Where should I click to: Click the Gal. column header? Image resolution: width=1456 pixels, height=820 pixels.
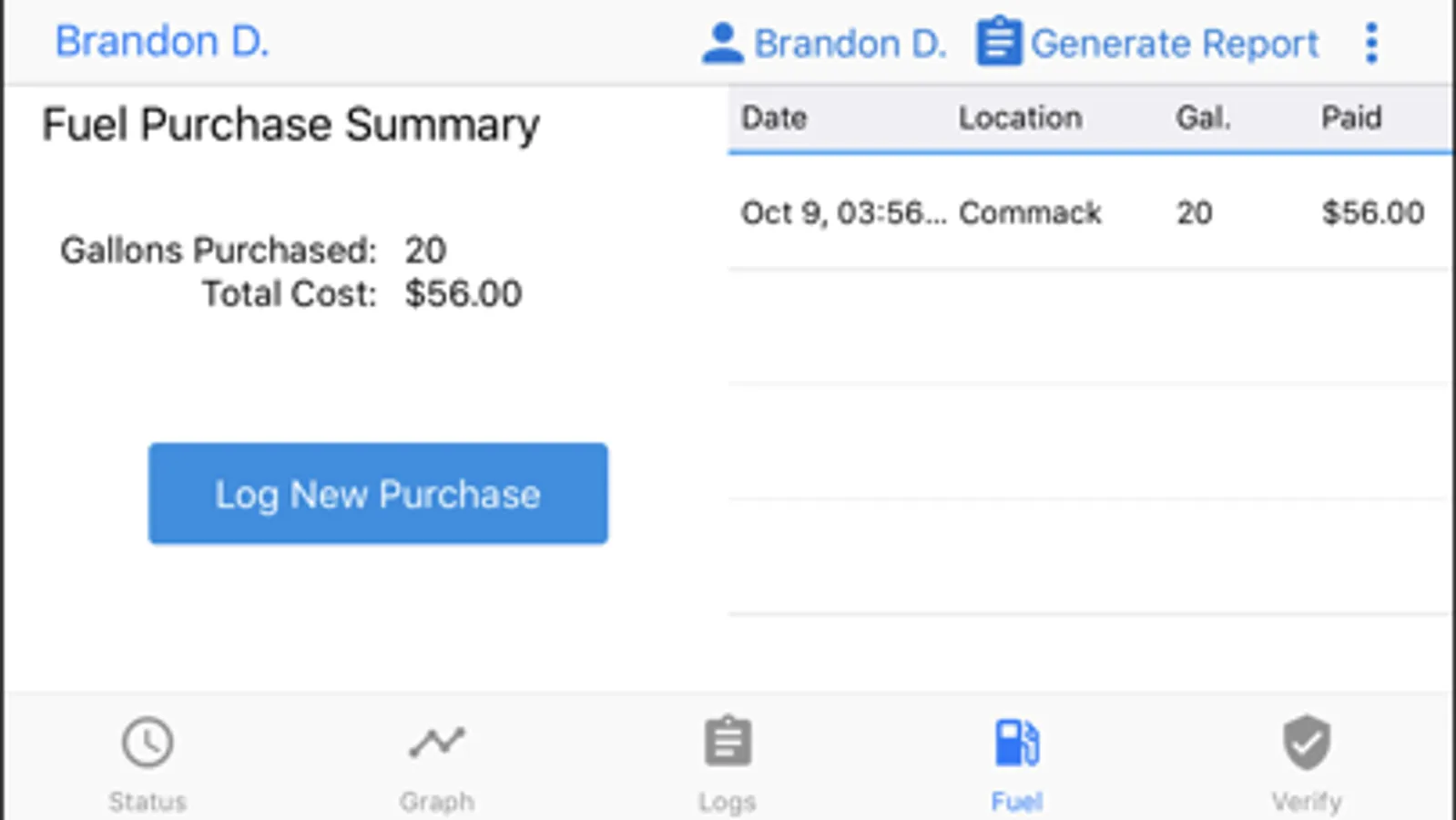click(x=1203, y=118)
